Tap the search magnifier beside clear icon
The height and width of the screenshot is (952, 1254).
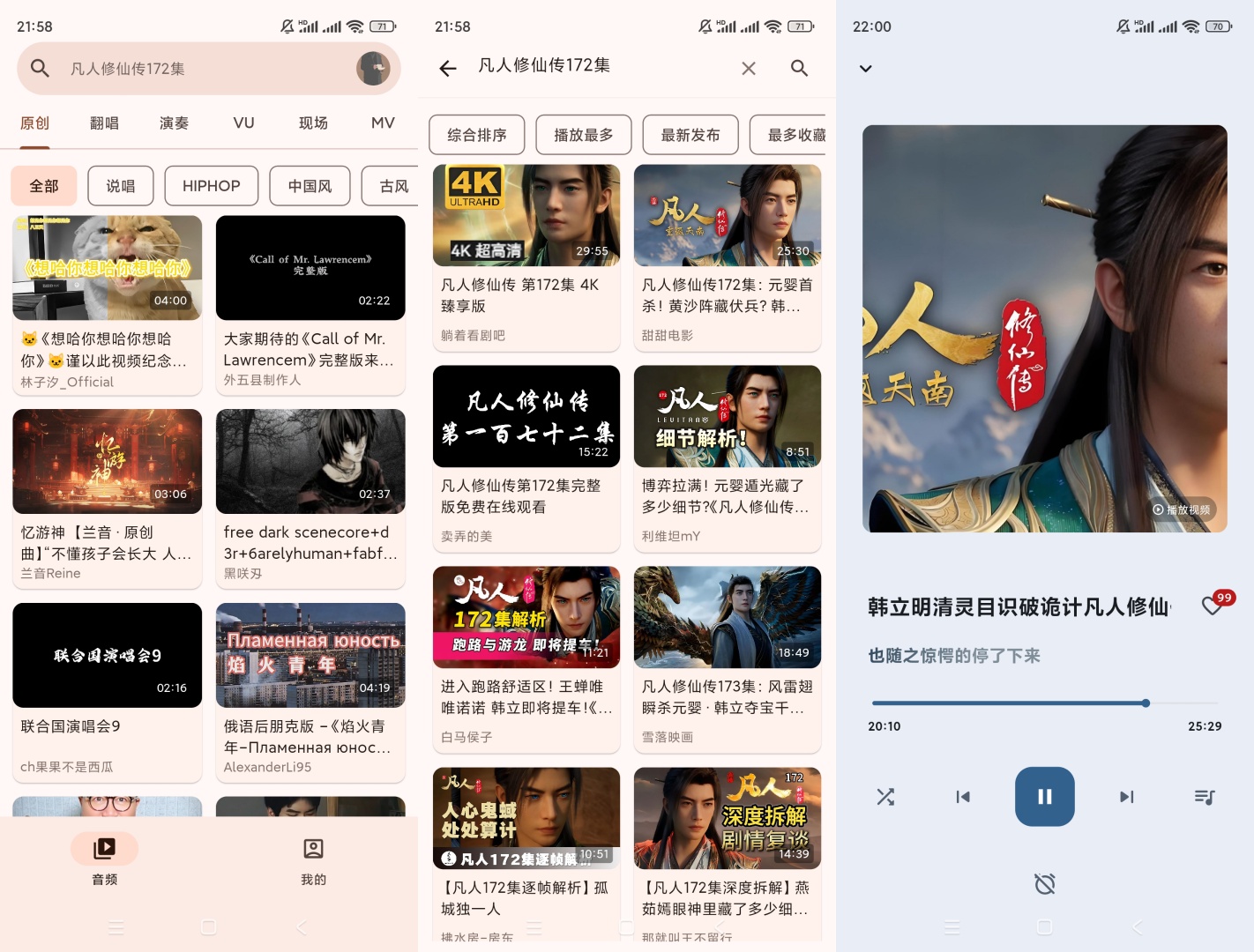click(x=799, y=68)
